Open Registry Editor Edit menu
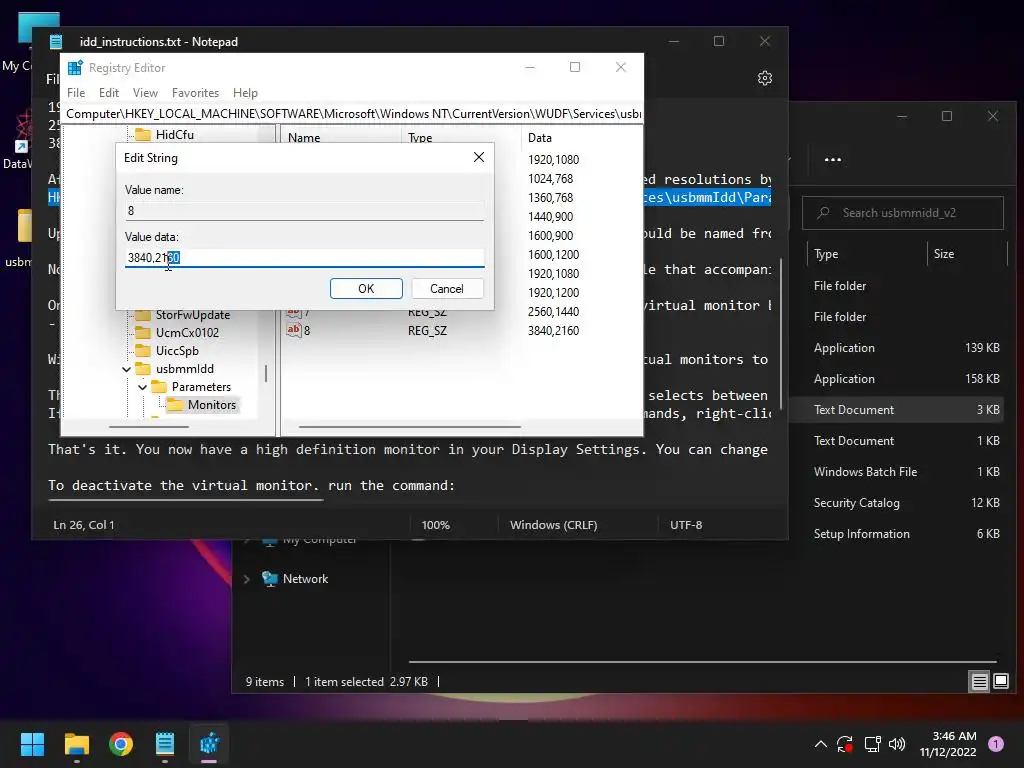1024x768 pixels. [x=108, y=93]
